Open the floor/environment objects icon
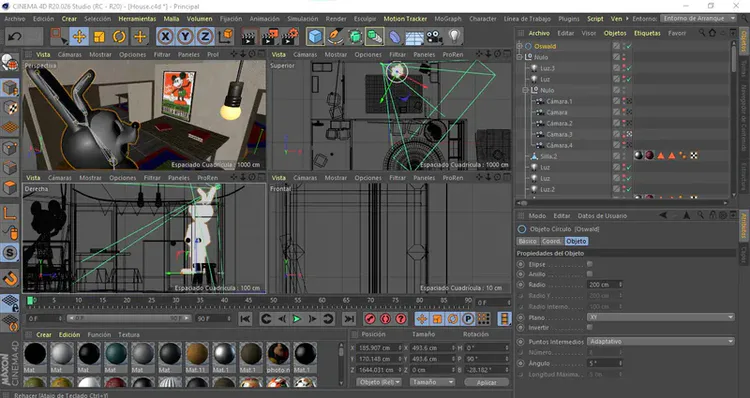This screenshot has width=750, height=398. click(x=414, y=37)
